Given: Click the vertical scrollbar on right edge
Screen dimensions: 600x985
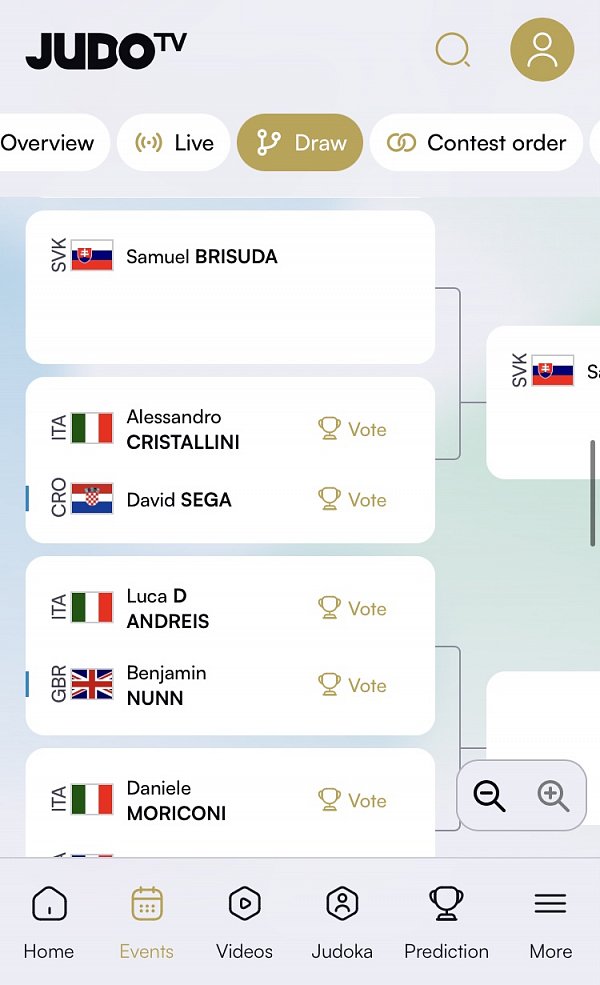Looking at the screenshot, I should (592, 493).
